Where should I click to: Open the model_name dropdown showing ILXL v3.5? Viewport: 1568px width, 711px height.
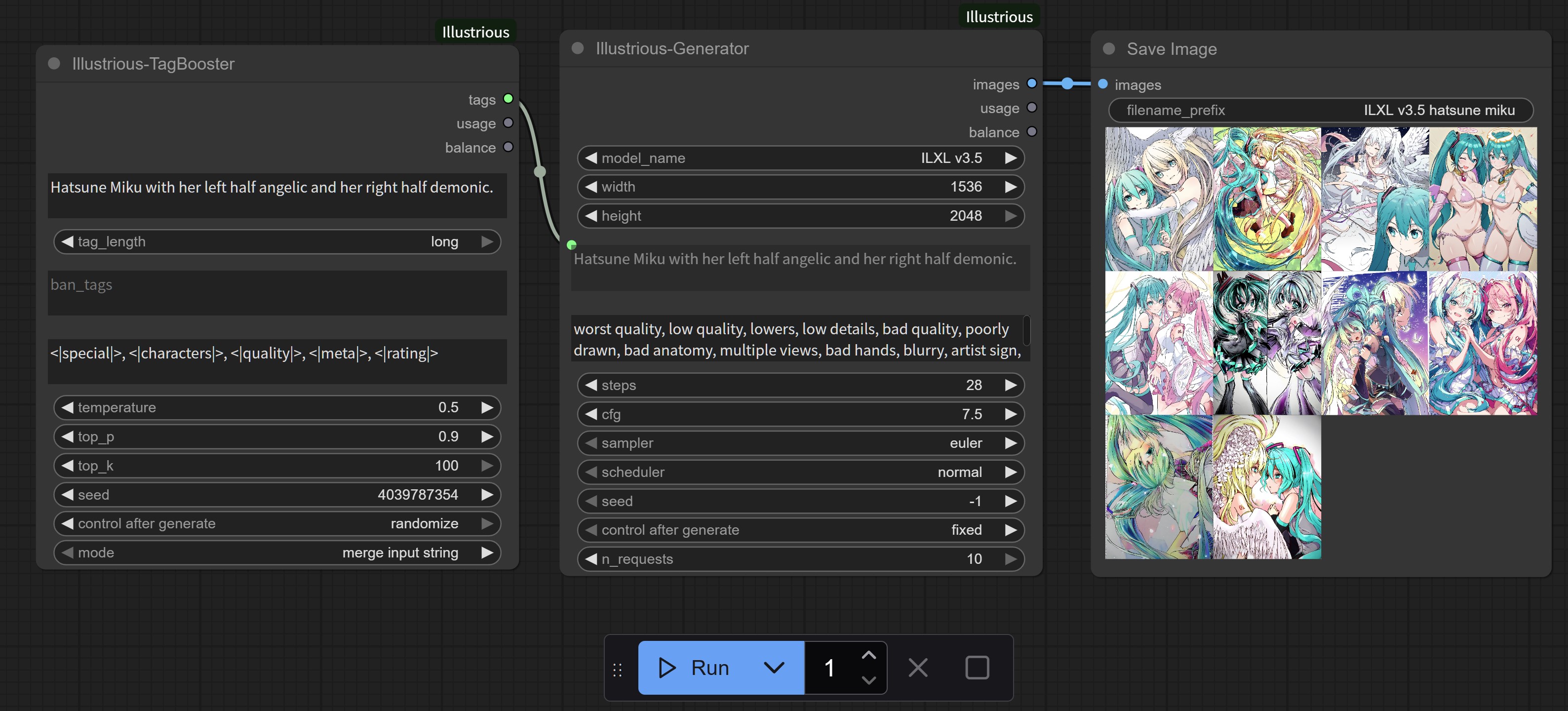pos(800,158)
